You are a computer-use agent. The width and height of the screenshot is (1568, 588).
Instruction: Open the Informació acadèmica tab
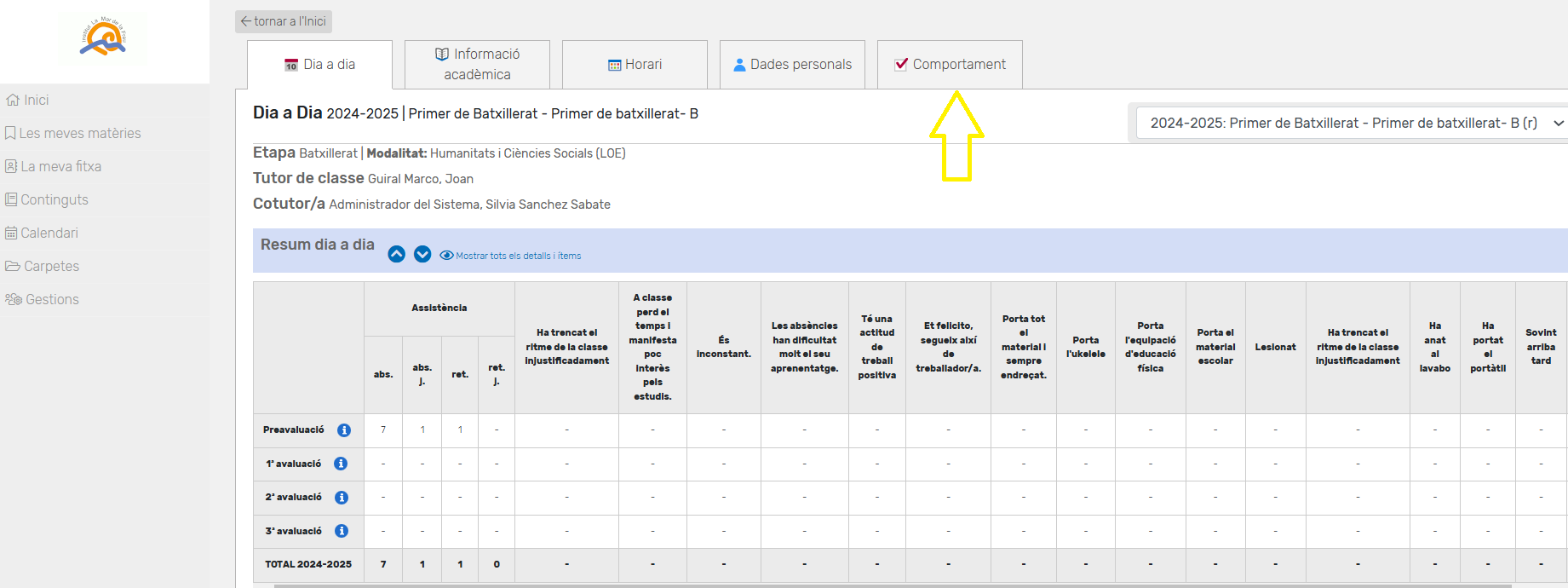tap(477, 65)
